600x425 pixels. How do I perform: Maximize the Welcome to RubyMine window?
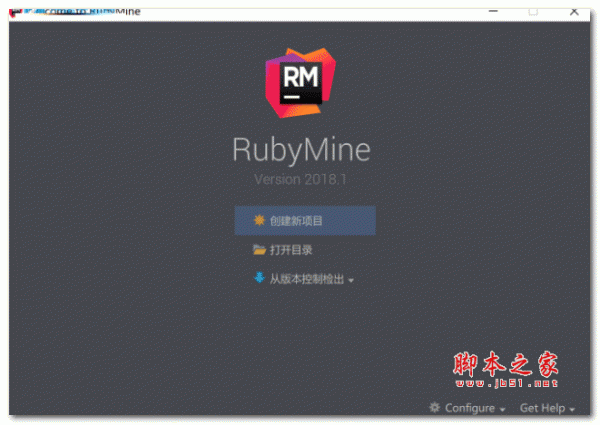pos(533,12)
